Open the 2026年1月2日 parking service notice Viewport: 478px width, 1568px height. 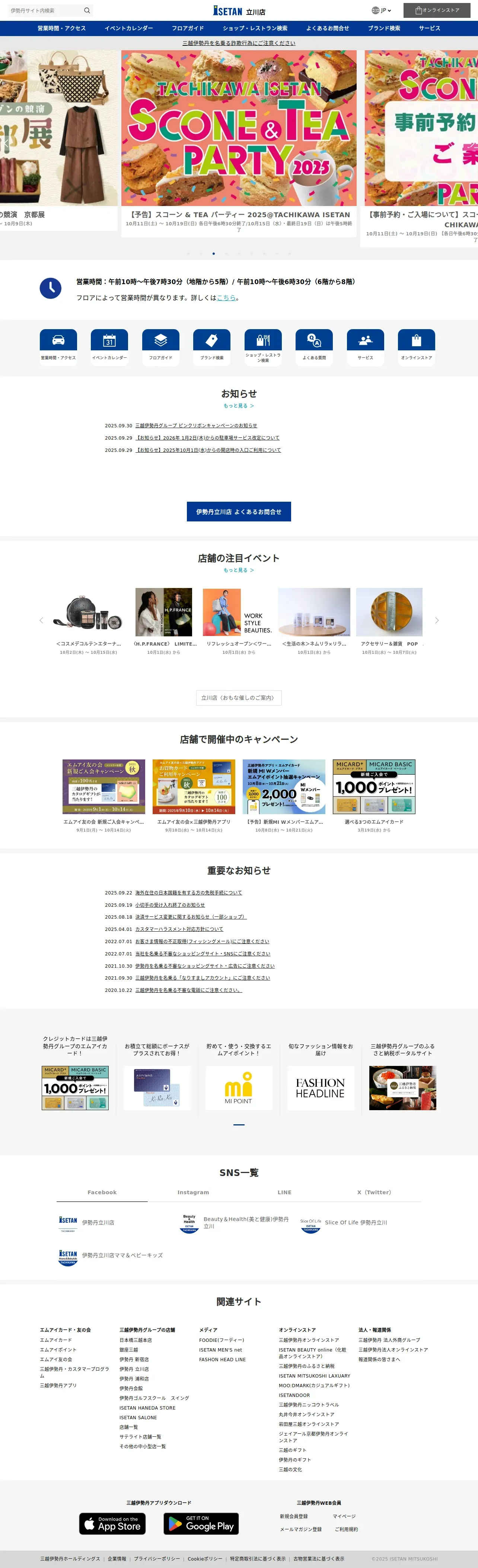click(x=208, y=438)
